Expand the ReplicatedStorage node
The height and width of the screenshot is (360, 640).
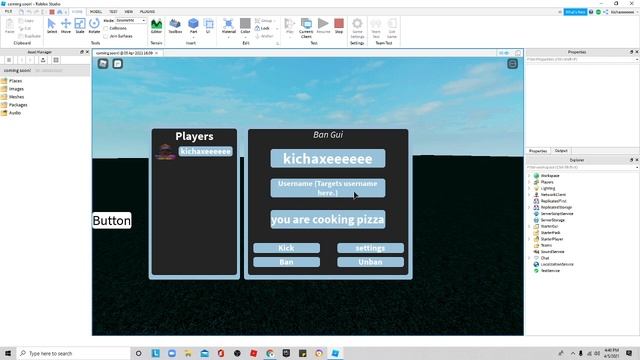(x=529, y=207)
